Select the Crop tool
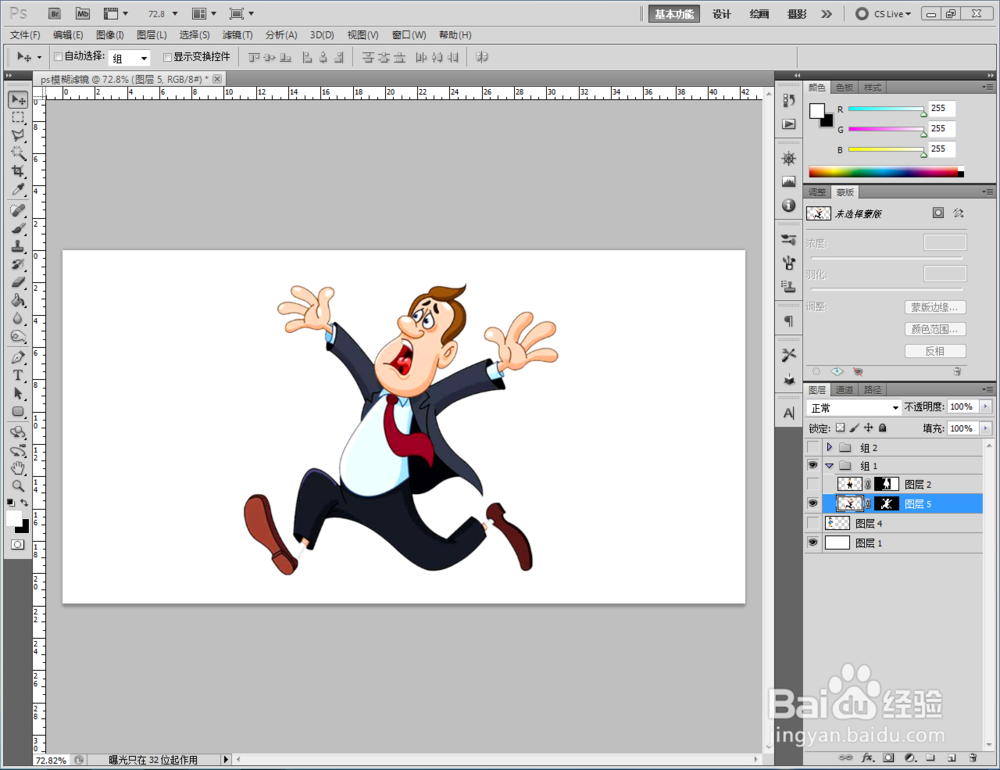1000x770 pixels. click(x=18, y=171)
